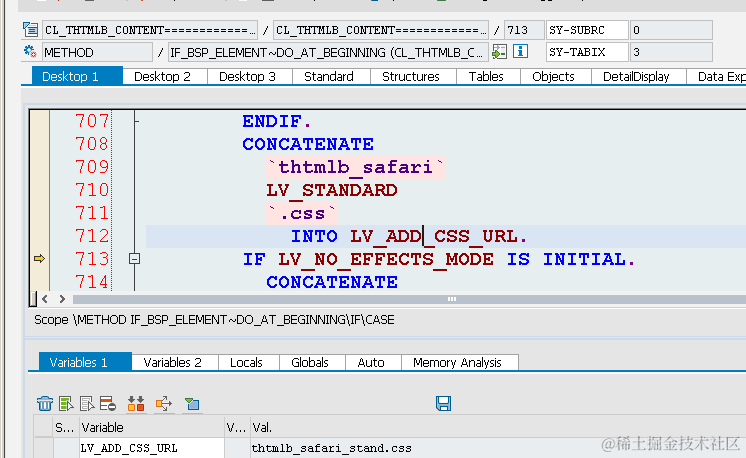Delete variables using the trash can icon
This screenshot has height=458, width=746.
45,404
